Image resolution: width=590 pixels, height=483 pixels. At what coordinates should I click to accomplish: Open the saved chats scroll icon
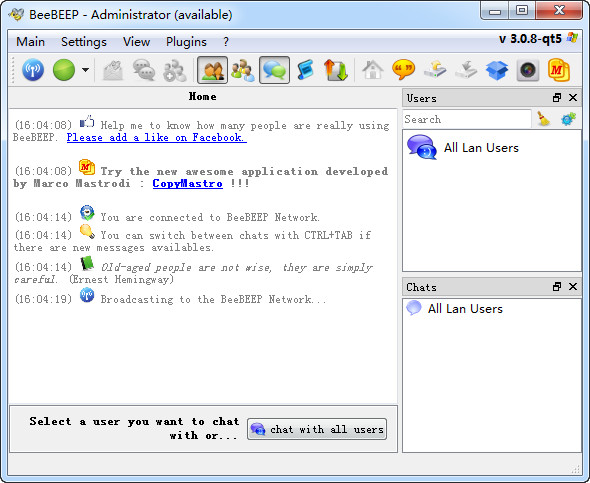305,70
